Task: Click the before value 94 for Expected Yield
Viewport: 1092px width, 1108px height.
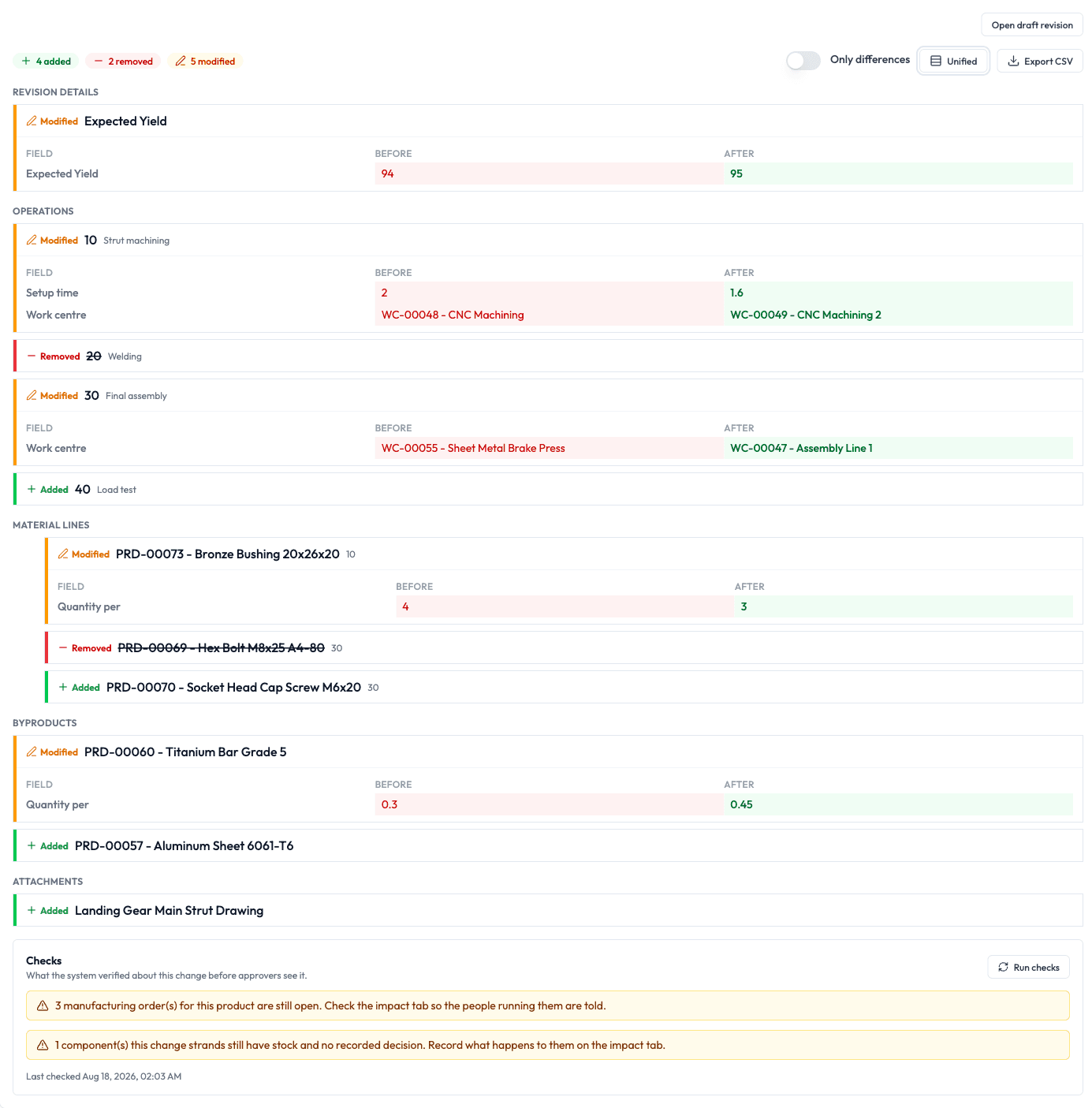Action: click(x=549, y=173)
